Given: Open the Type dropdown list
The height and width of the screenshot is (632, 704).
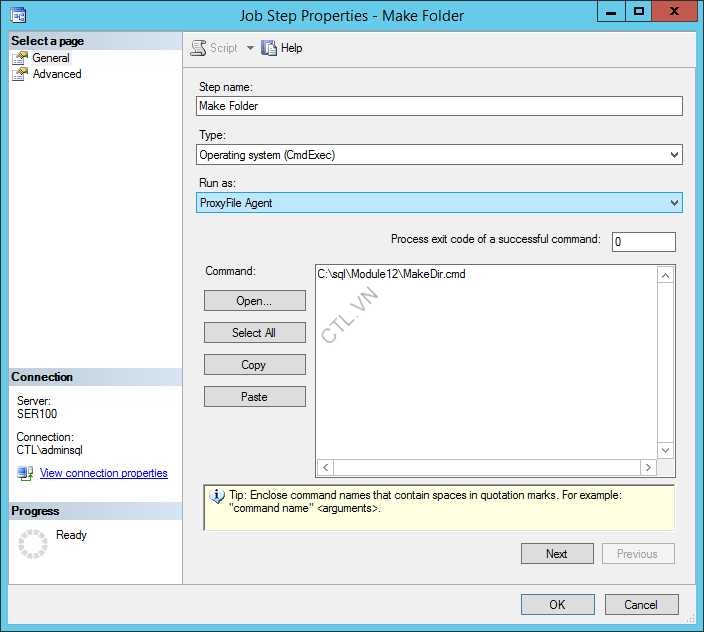Looking at the screenshot, I should pos(674,155).
